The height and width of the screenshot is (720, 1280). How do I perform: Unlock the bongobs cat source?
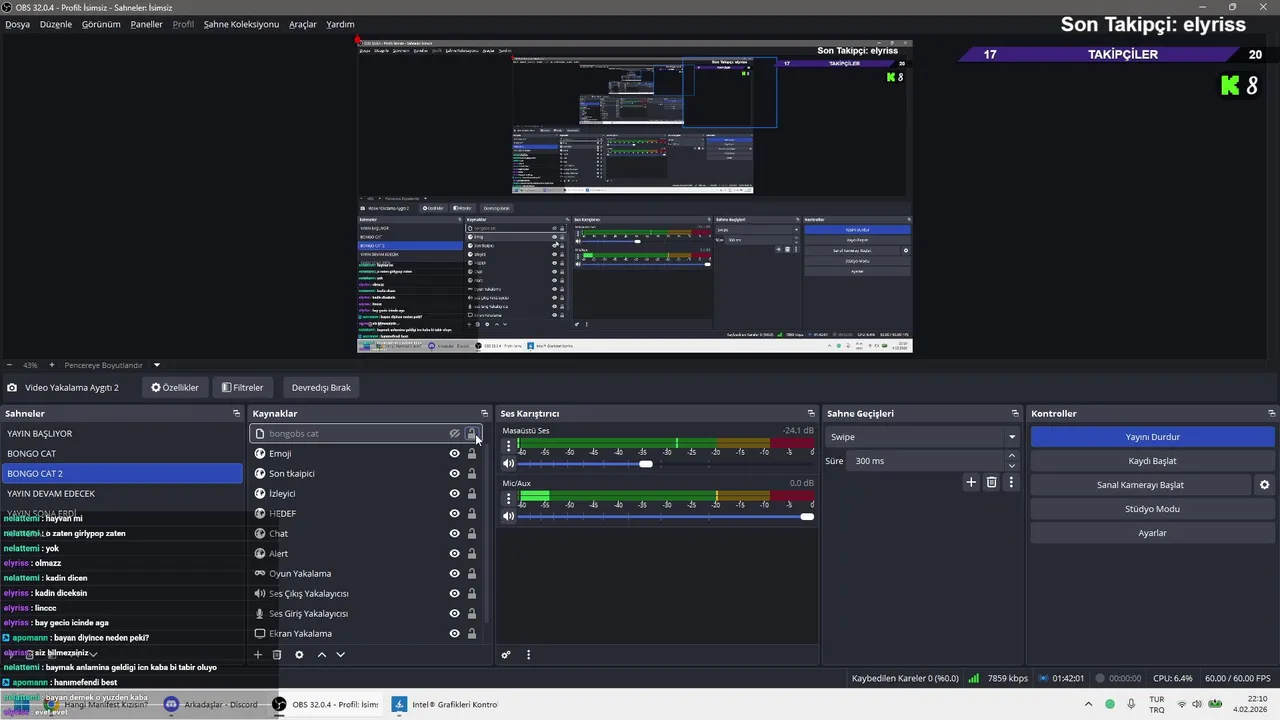pos(471,434)
